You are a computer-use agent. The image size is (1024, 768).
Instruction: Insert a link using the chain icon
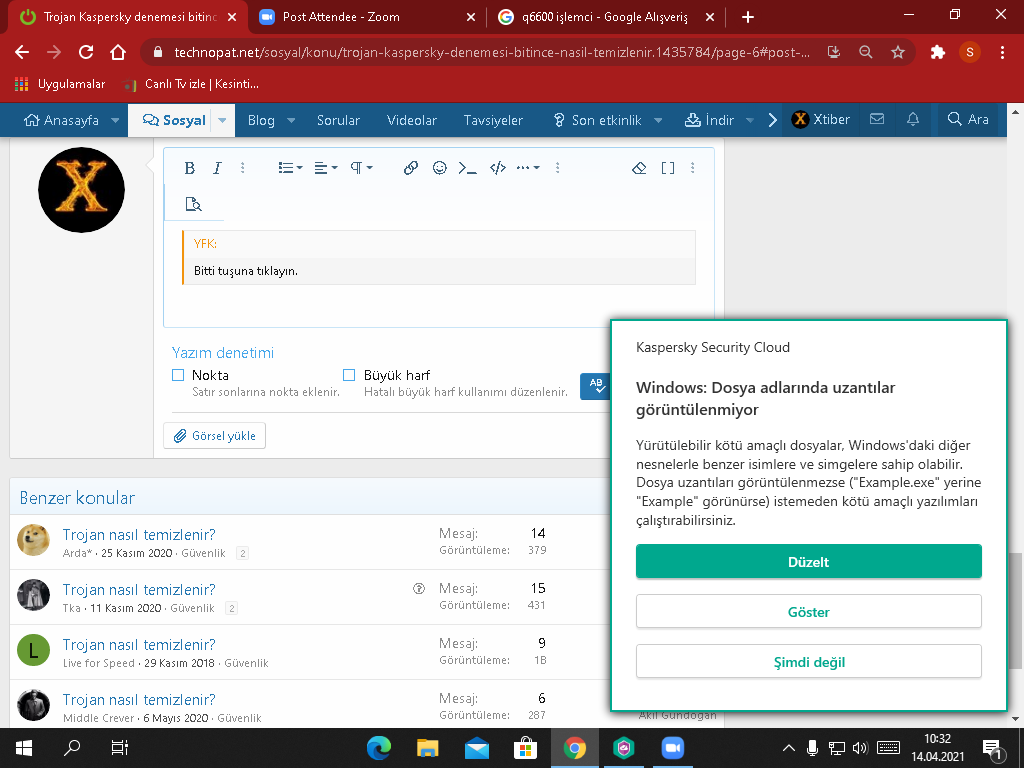[411, 168]
